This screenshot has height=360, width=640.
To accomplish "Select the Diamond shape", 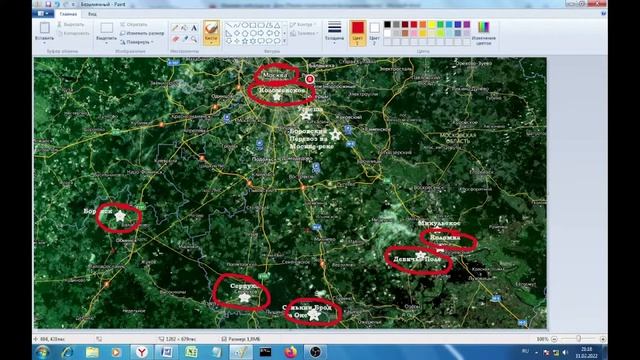I will point(237,33).
